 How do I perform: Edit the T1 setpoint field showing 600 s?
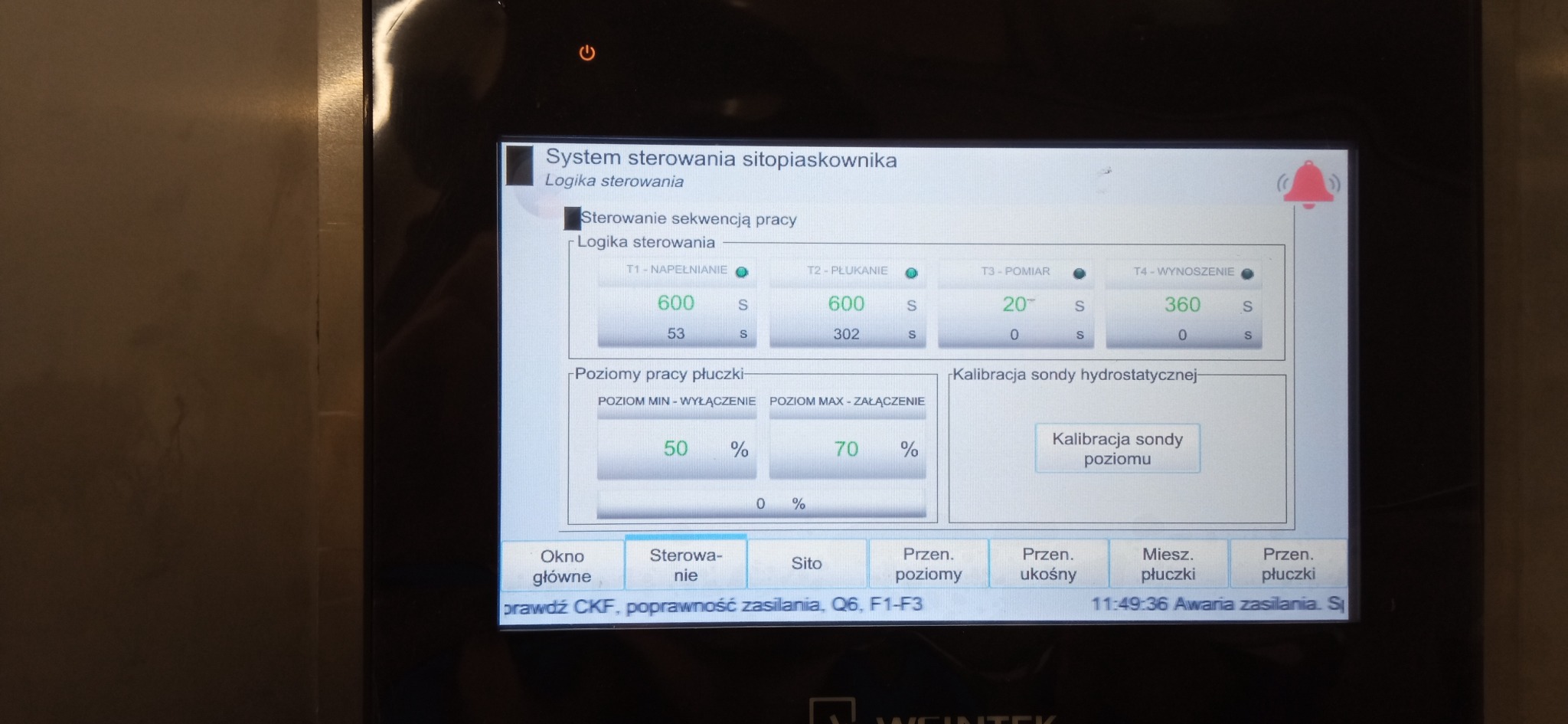676,304
